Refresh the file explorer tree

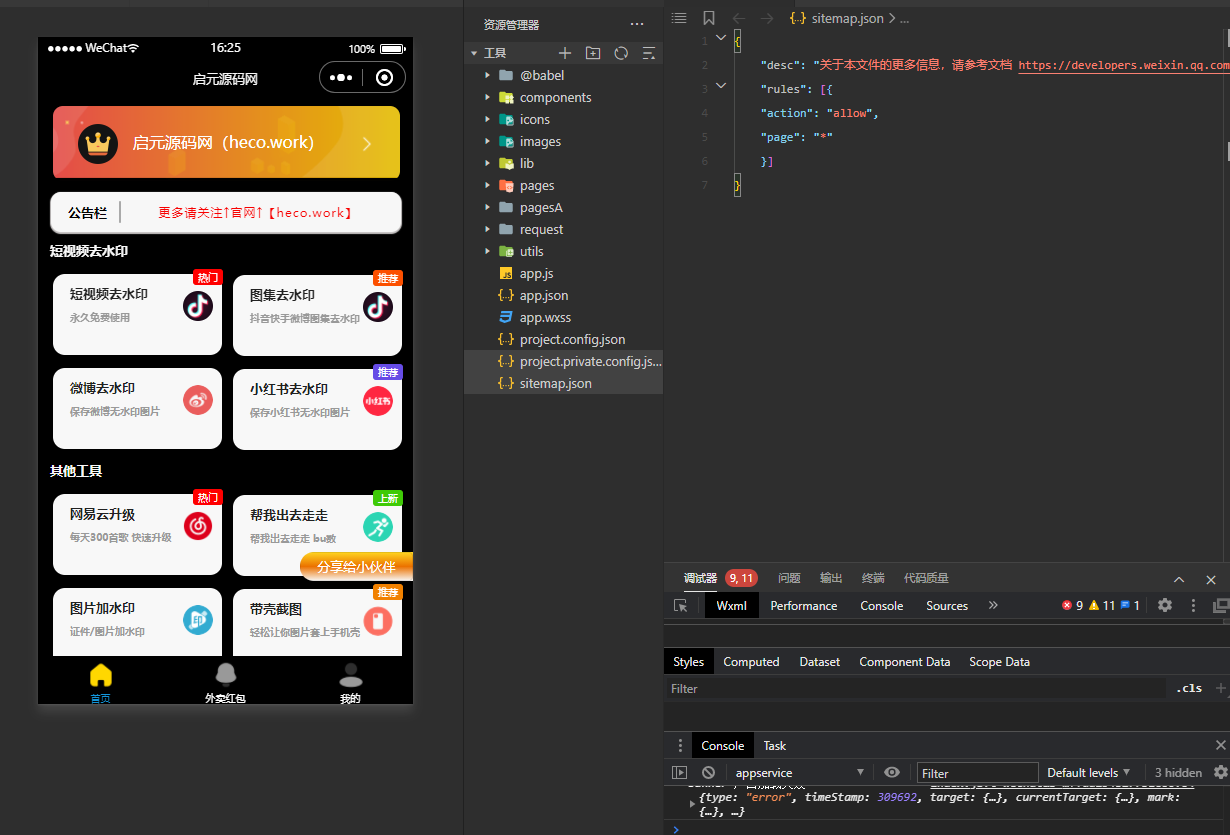coord(621,53)
